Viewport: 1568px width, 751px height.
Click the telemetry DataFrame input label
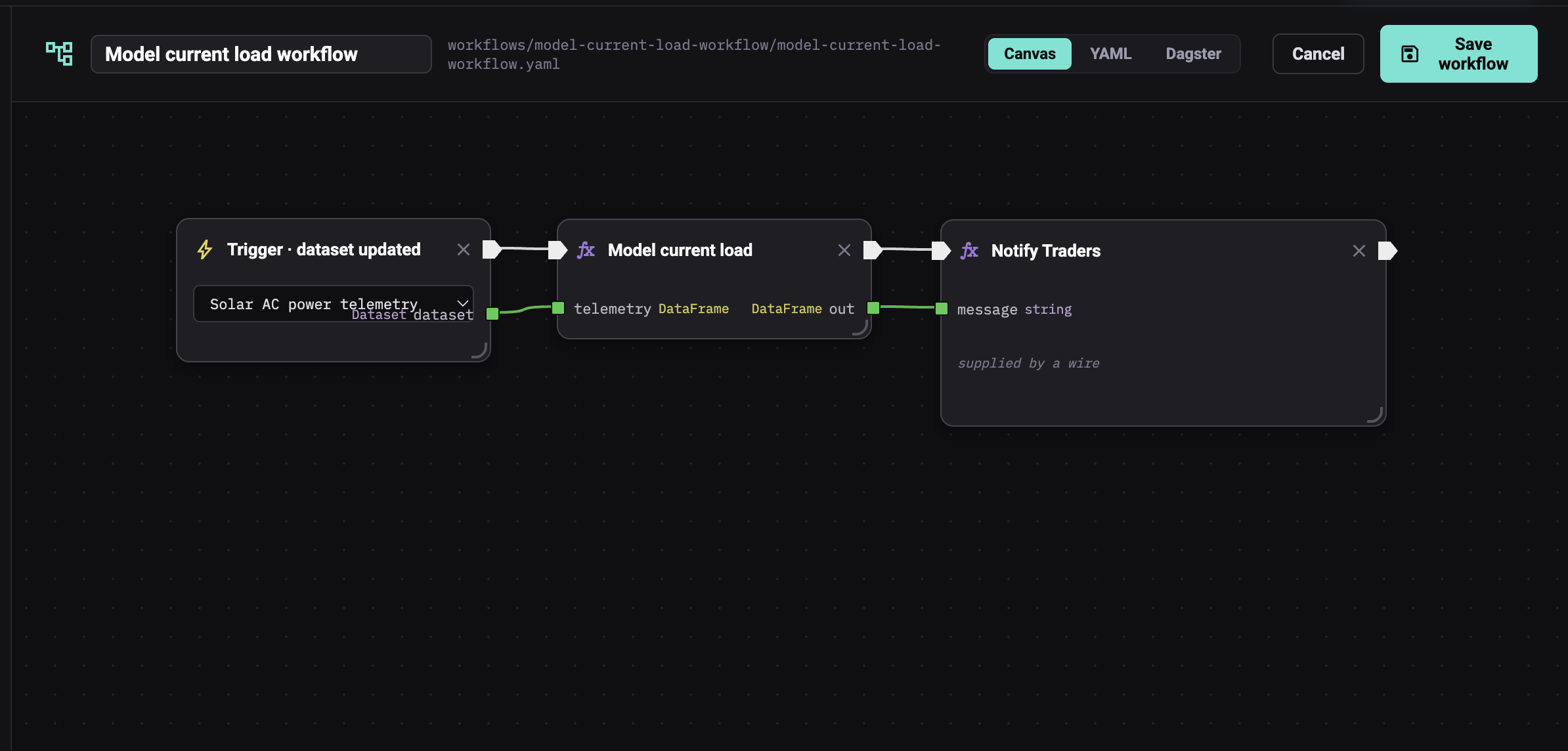pos(651,309)
